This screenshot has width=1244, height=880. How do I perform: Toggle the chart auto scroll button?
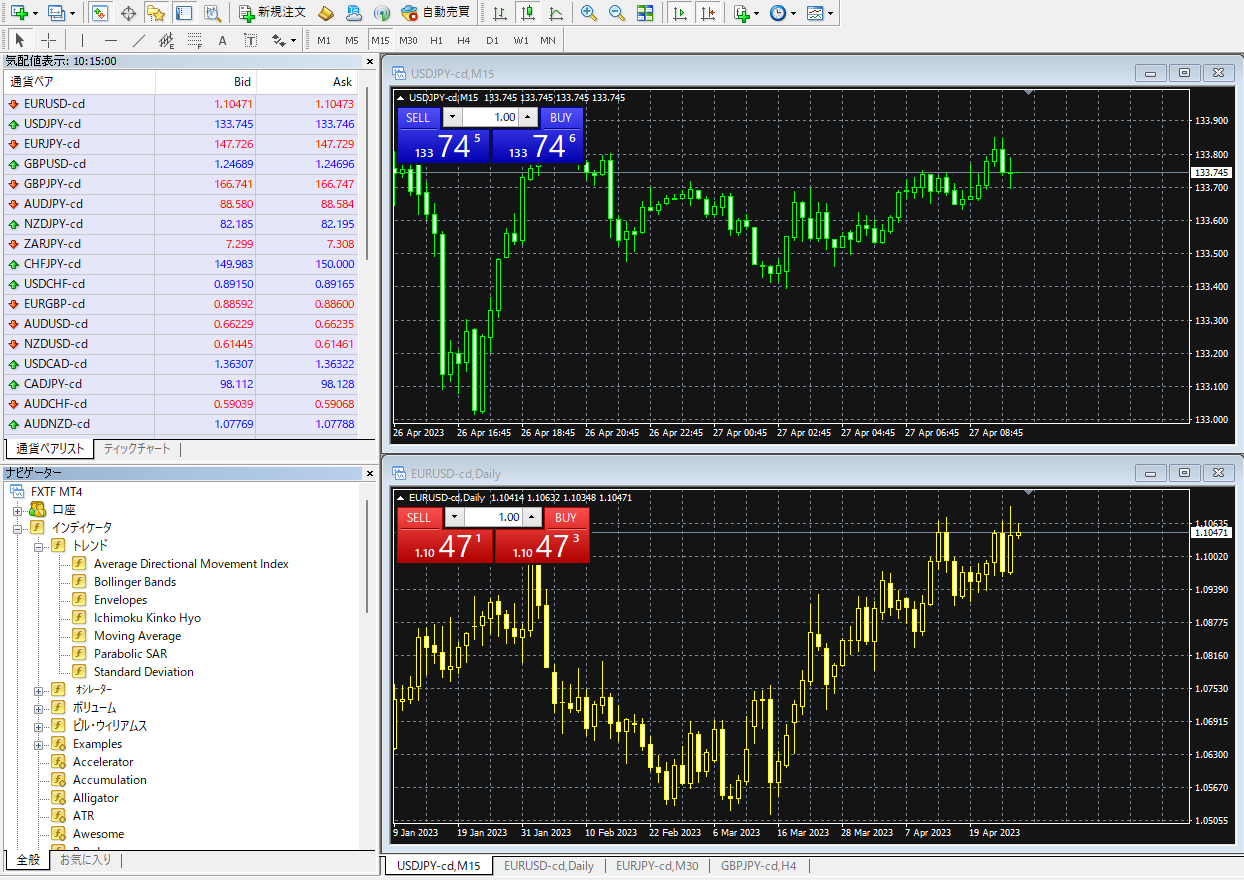click(x=680, y=13)
